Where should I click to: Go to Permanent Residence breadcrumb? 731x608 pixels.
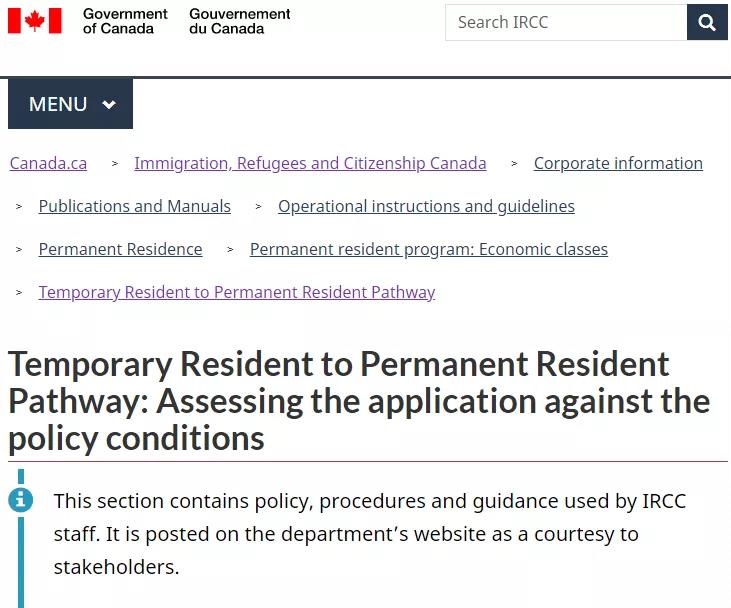click(120, 249)
